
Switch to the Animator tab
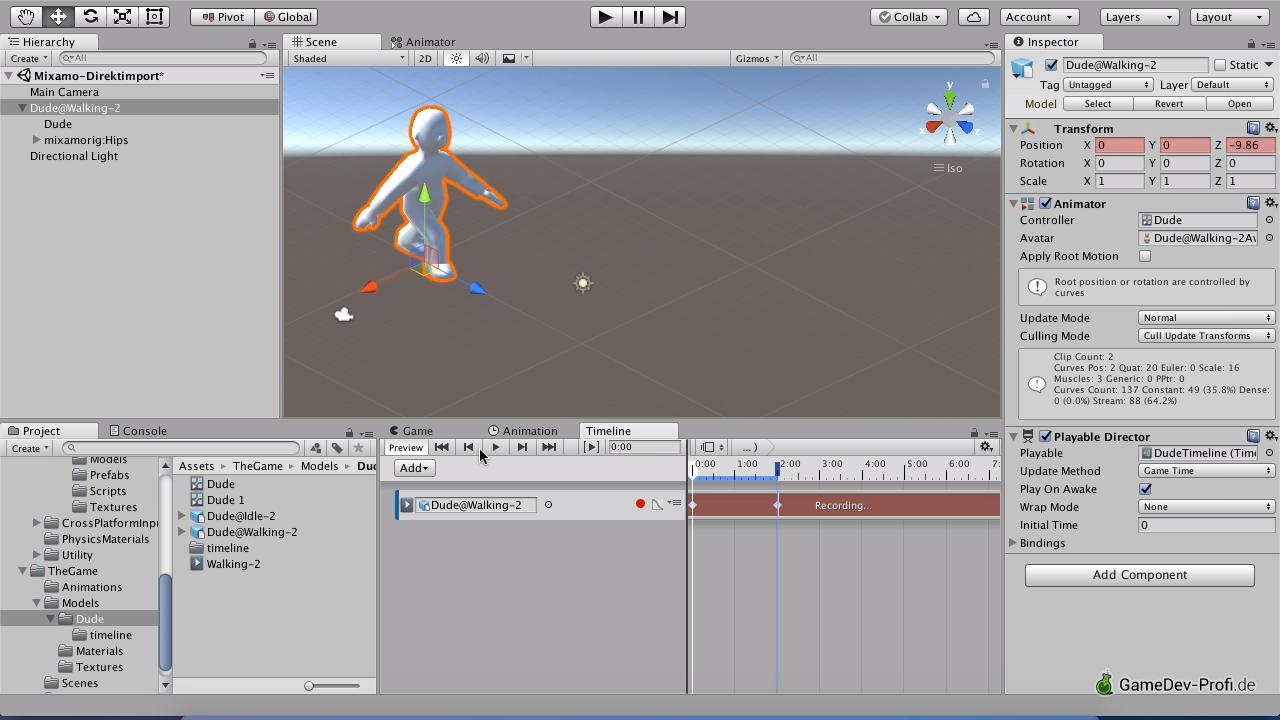(423, 42)
